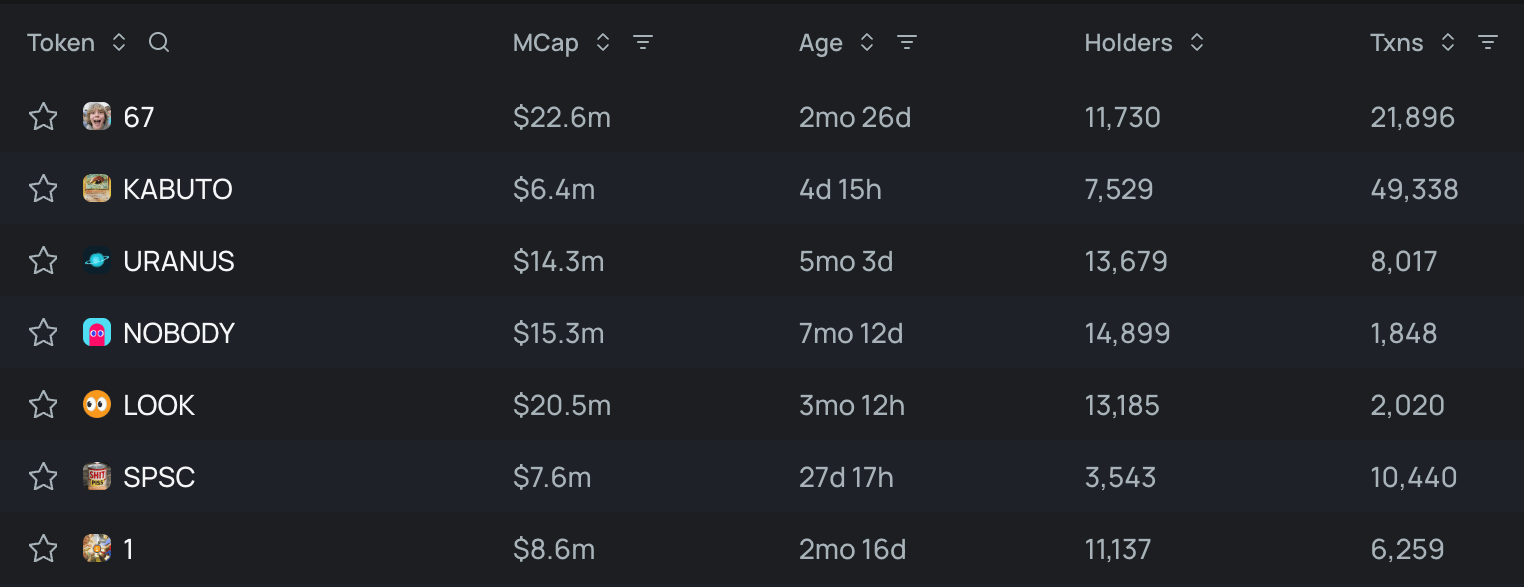
Task: Open the NOBODY token name link
Action: [178, 333]
